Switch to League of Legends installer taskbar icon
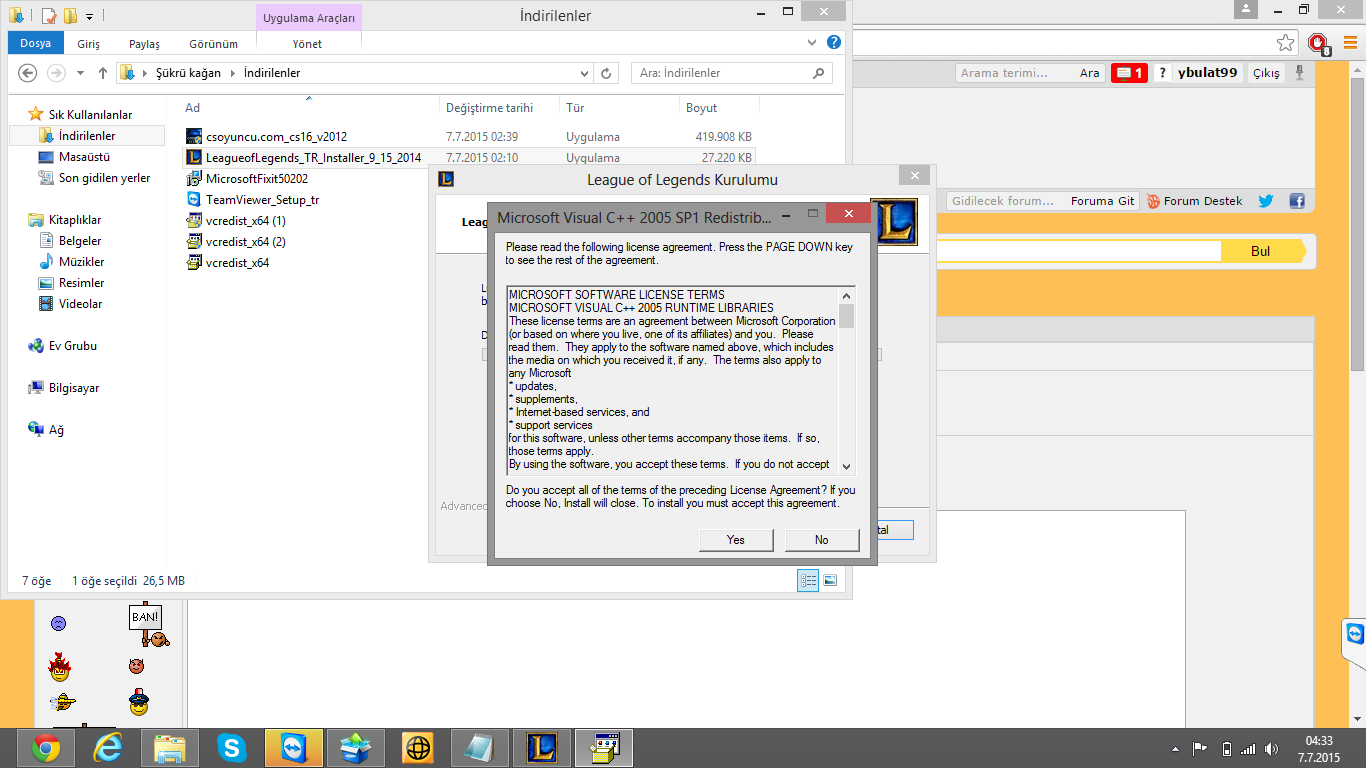This screenshot has width=1366, height=768. click(542, 748)
